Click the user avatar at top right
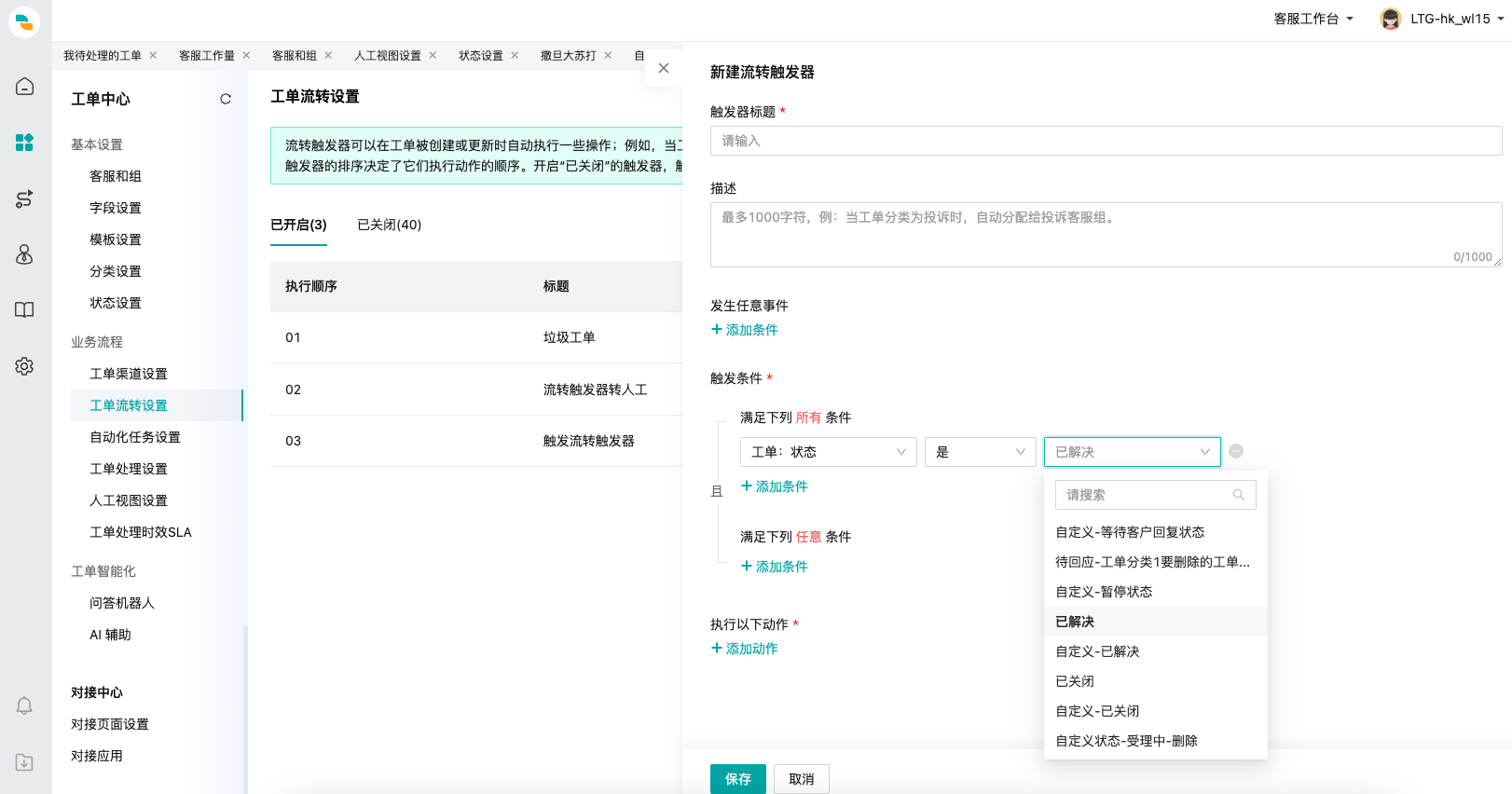1512x794 pixels. pyautogui.click(x=1391, y=19)
